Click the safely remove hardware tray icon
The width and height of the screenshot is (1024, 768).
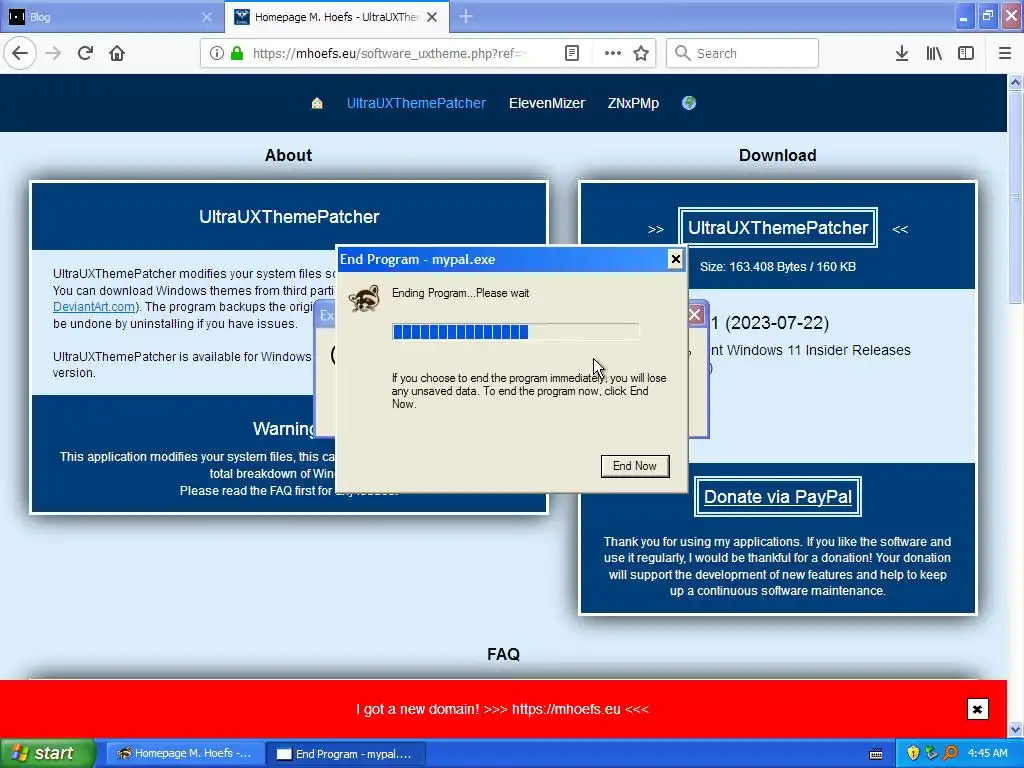point(931,754)
